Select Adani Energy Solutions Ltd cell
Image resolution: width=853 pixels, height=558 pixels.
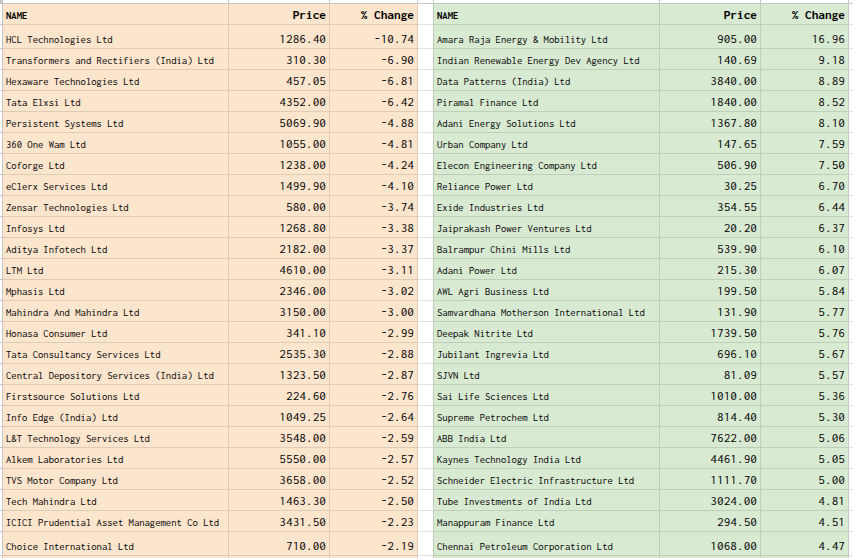[x=546, y=123]
